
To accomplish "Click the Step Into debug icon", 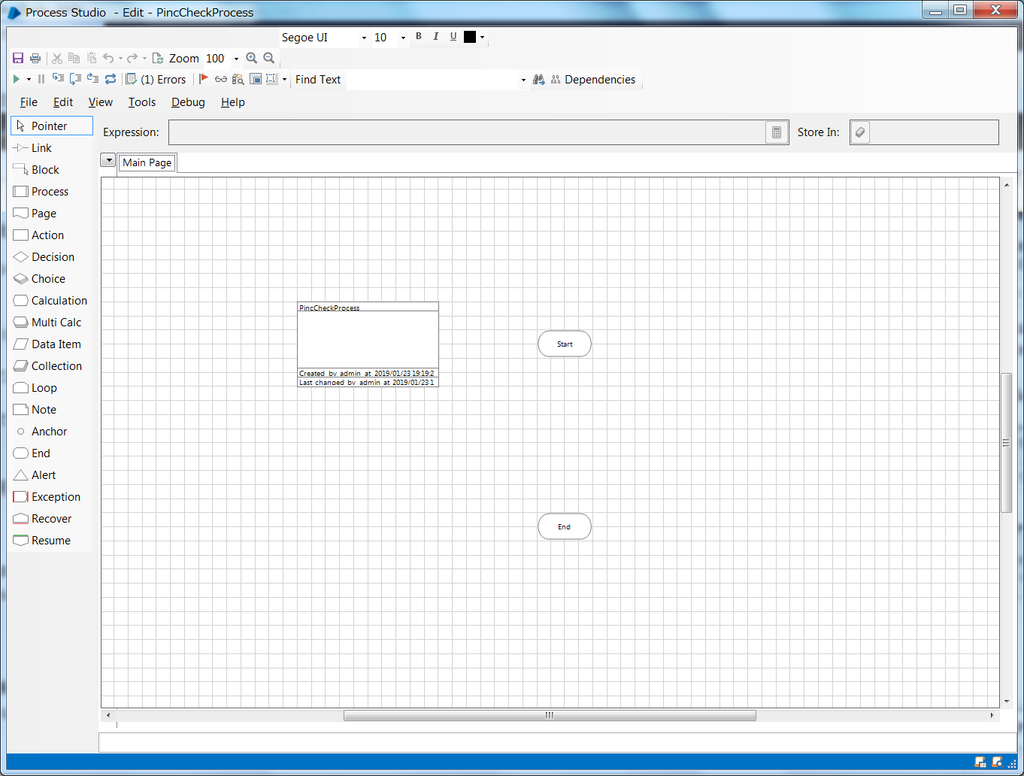I will click(58, 79).
